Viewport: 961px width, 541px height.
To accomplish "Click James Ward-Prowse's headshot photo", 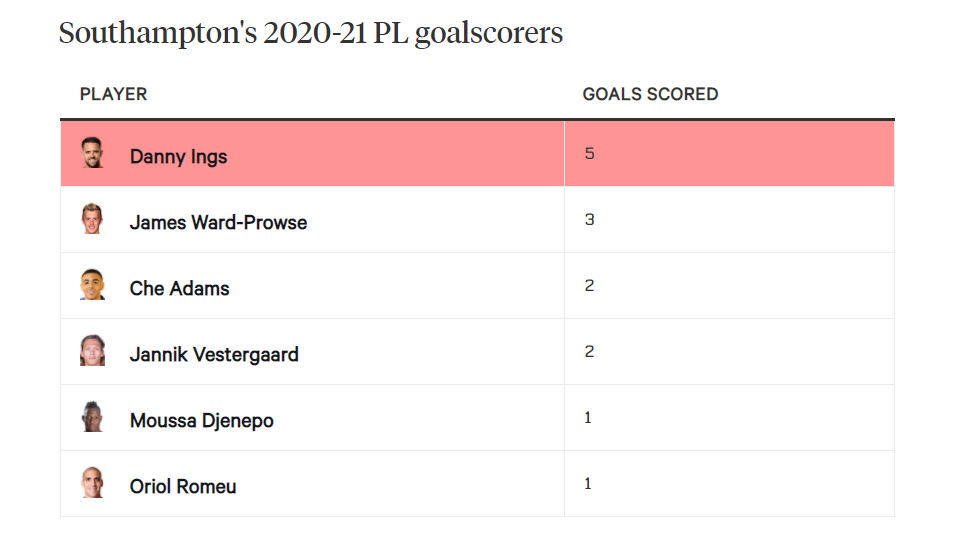I will point(93,219).
